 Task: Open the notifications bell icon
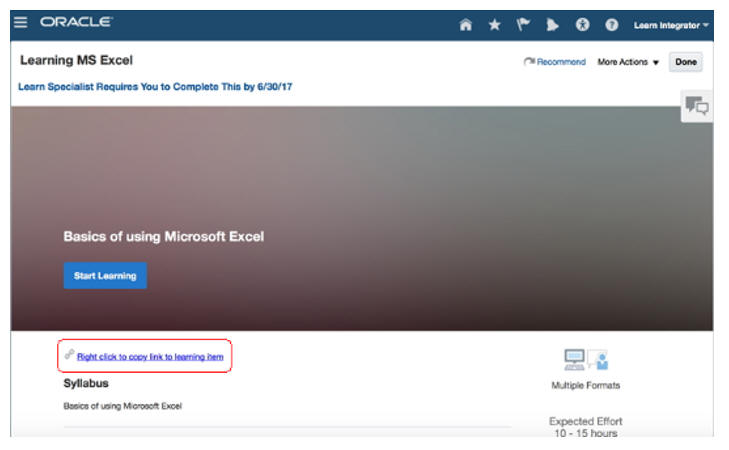coord(552,25)
